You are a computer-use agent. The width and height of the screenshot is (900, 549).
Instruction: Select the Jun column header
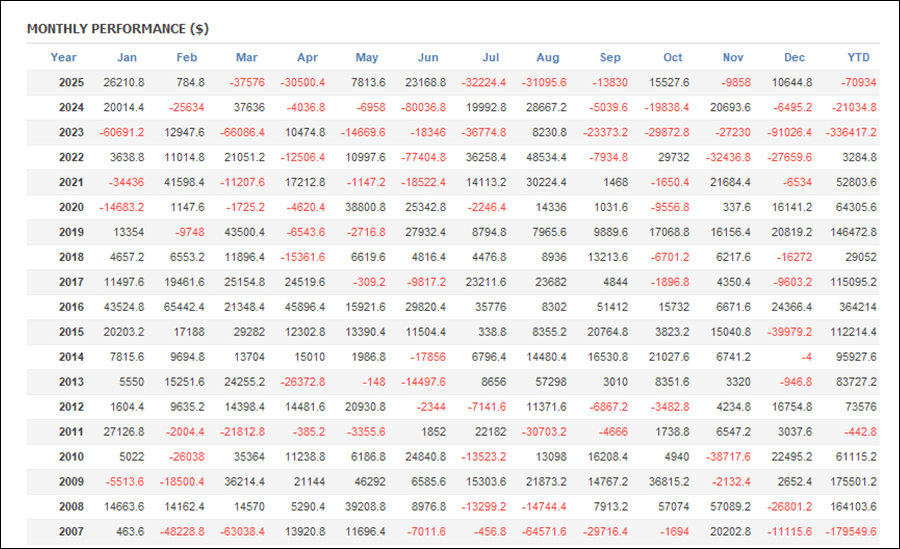(427, 57)
